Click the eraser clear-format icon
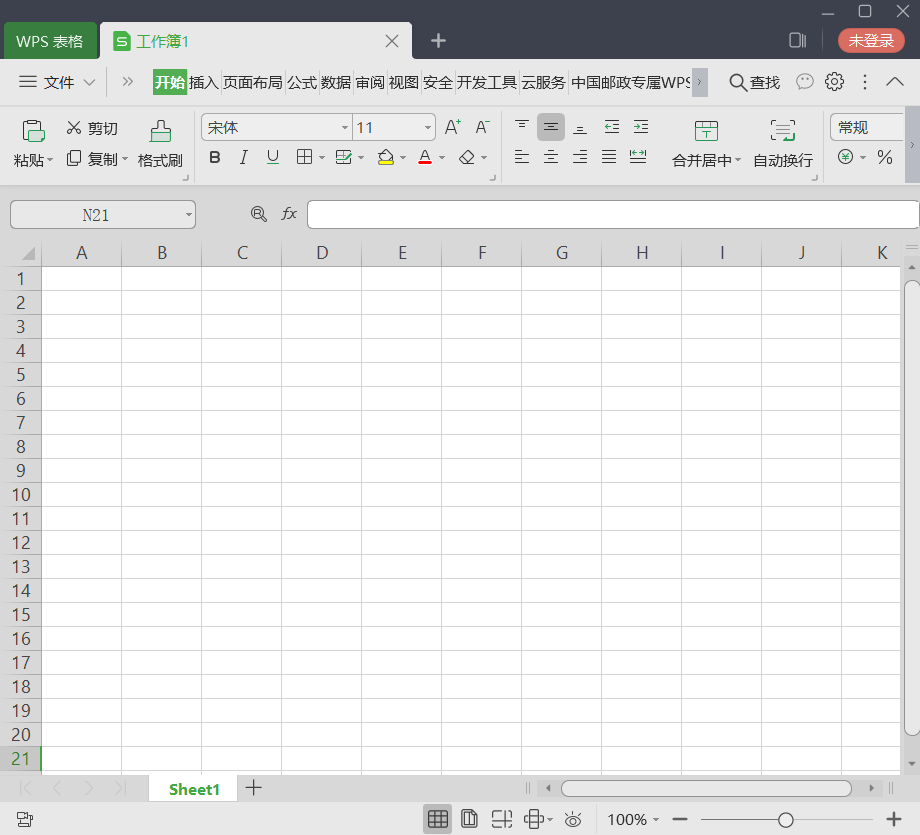Image resolution: width=920 pixels, height=835 pixels. tap(467, 157)
